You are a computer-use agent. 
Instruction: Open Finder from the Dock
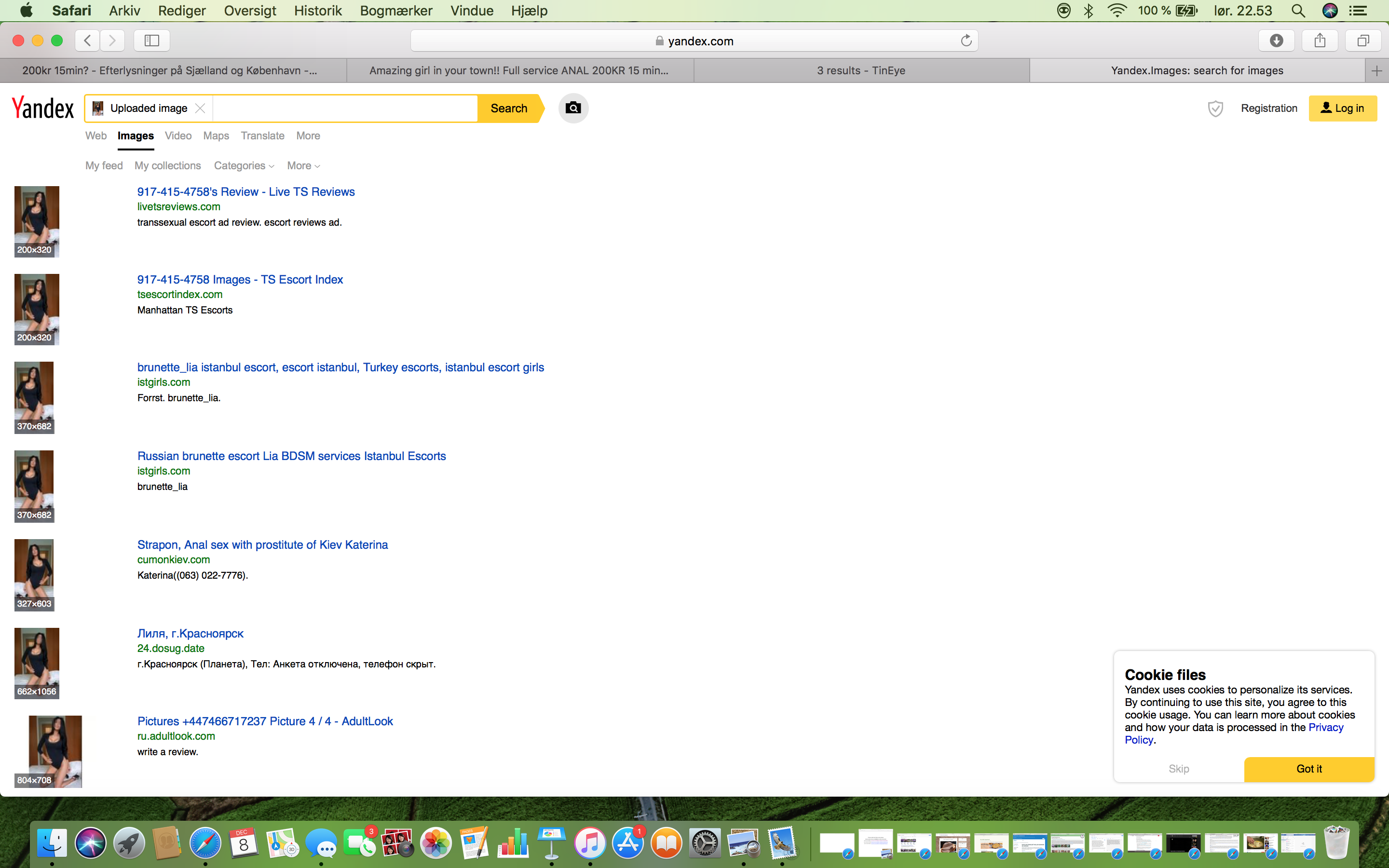pyautogui.click(x=52, y=843)
